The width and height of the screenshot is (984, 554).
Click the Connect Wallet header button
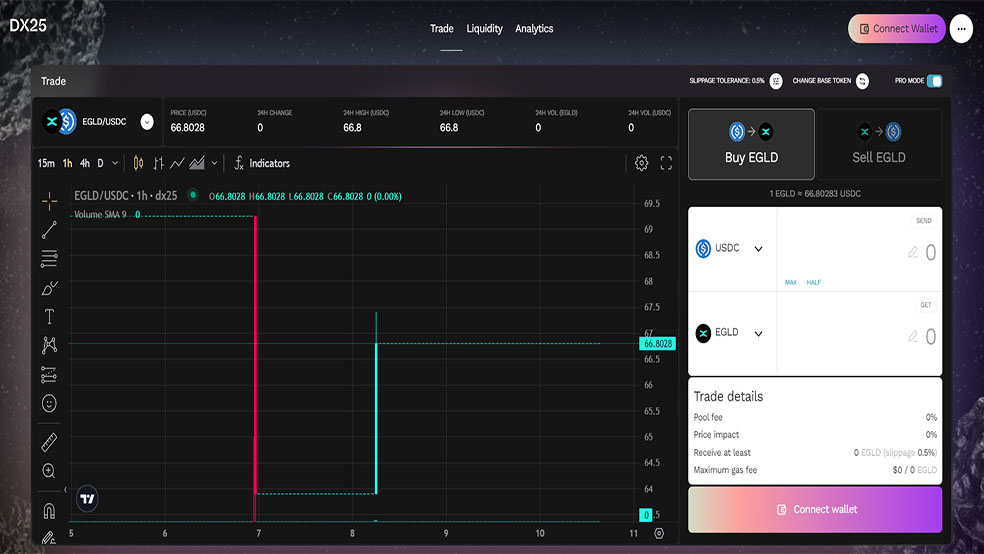tap(897, 29)
